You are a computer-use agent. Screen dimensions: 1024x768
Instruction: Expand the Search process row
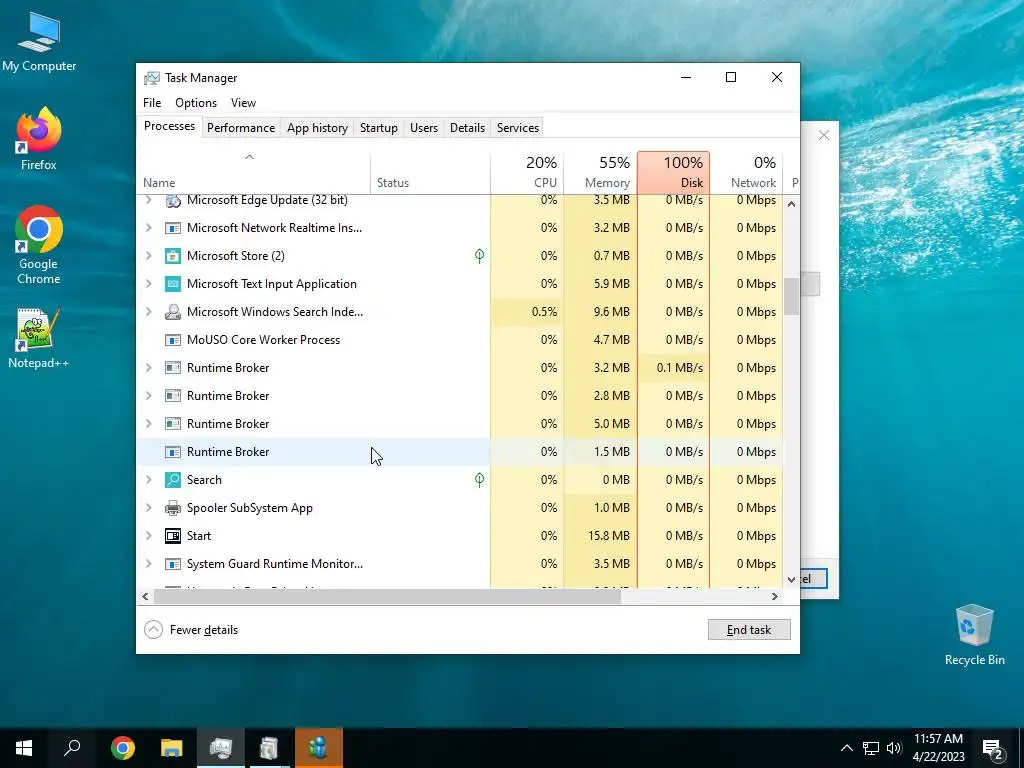[149, 480]
